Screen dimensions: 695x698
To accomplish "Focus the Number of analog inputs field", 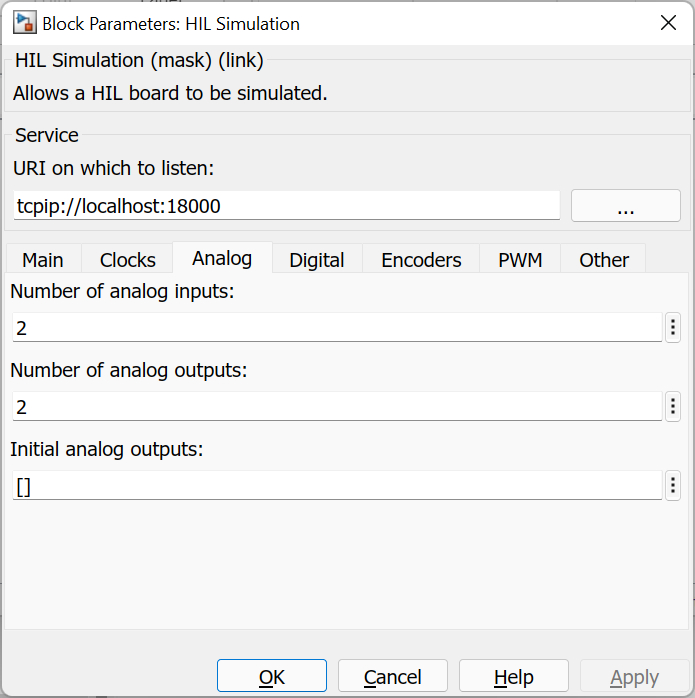I will (x=336, y=327).
